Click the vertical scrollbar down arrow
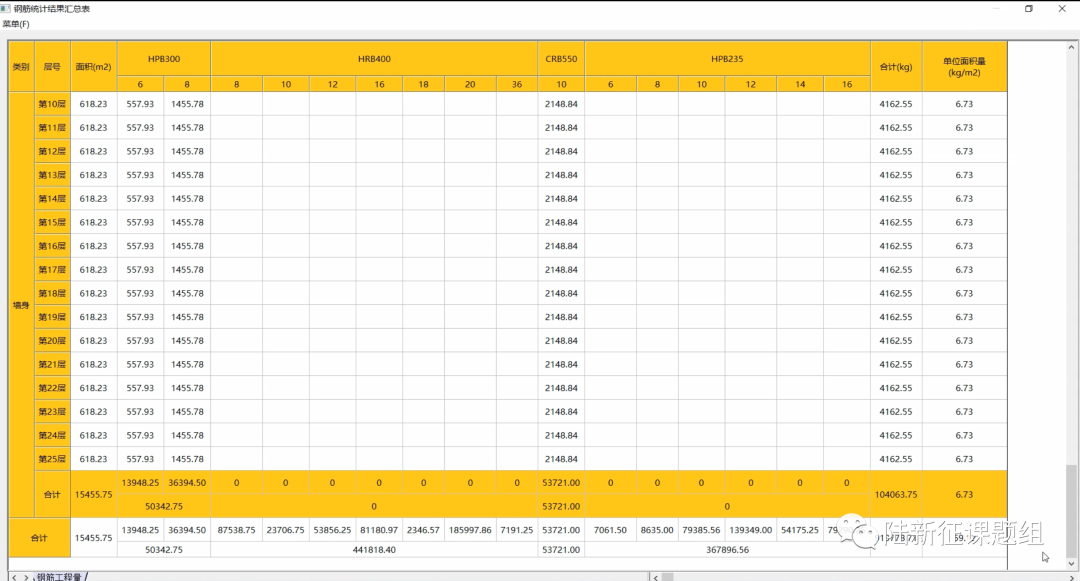 point(1071,564)
